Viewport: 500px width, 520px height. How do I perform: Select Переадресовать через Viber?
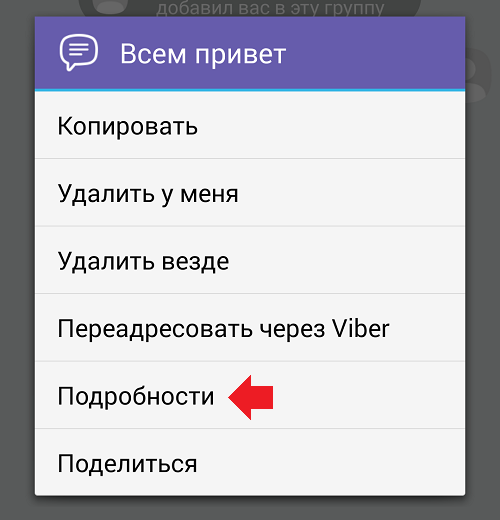coord(250,328)
